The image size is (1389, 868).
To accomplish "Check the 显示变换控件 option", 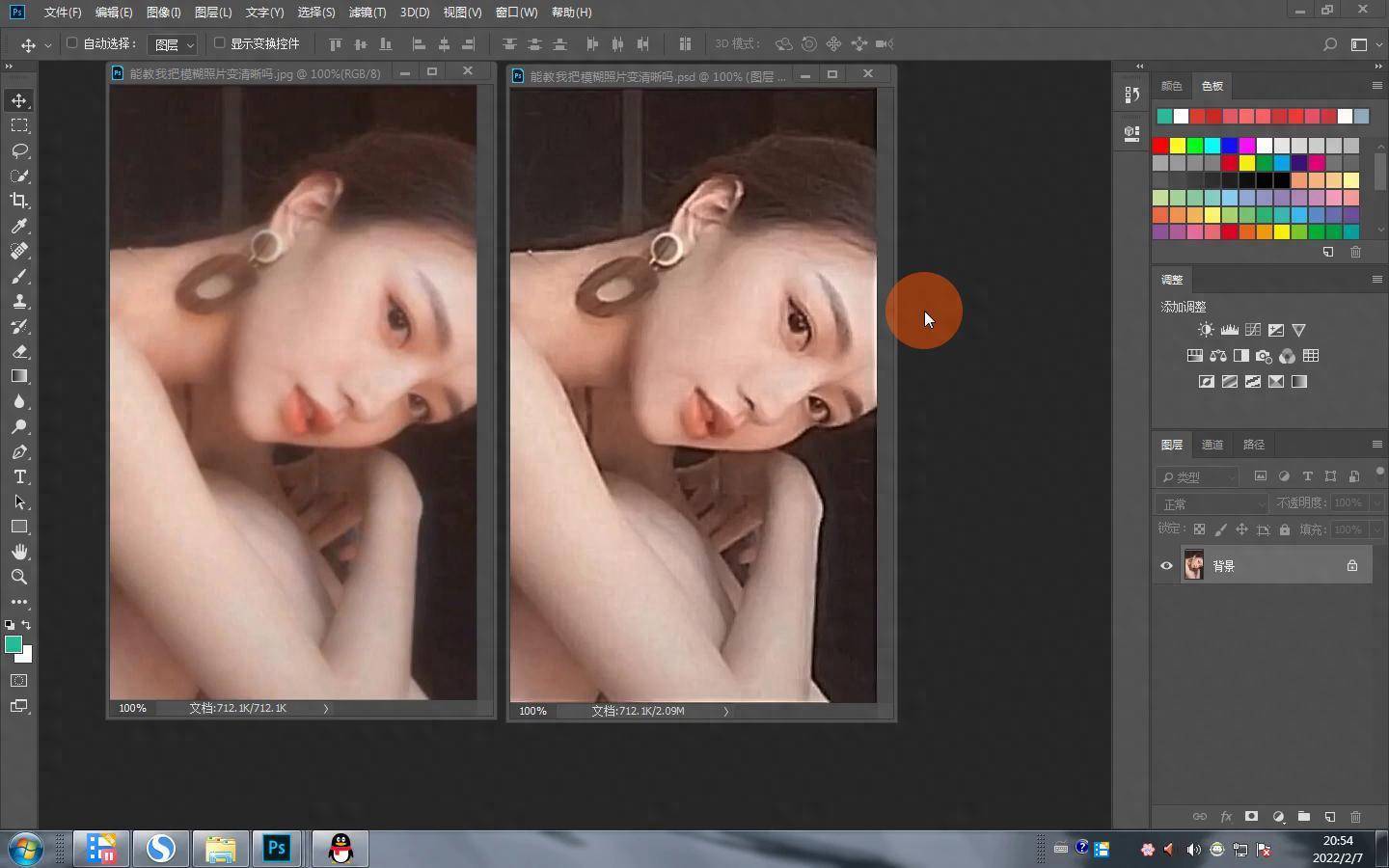I will coord(220,43).
